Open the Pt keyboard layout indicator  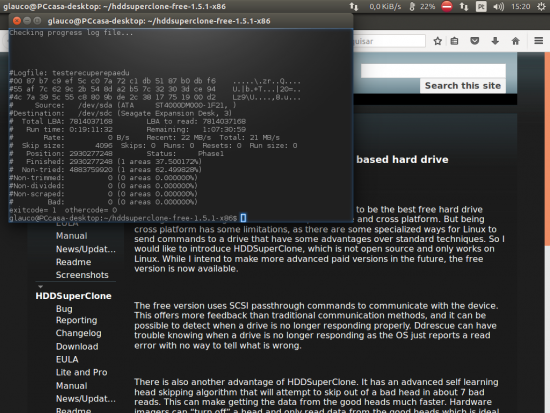point(481,7)
